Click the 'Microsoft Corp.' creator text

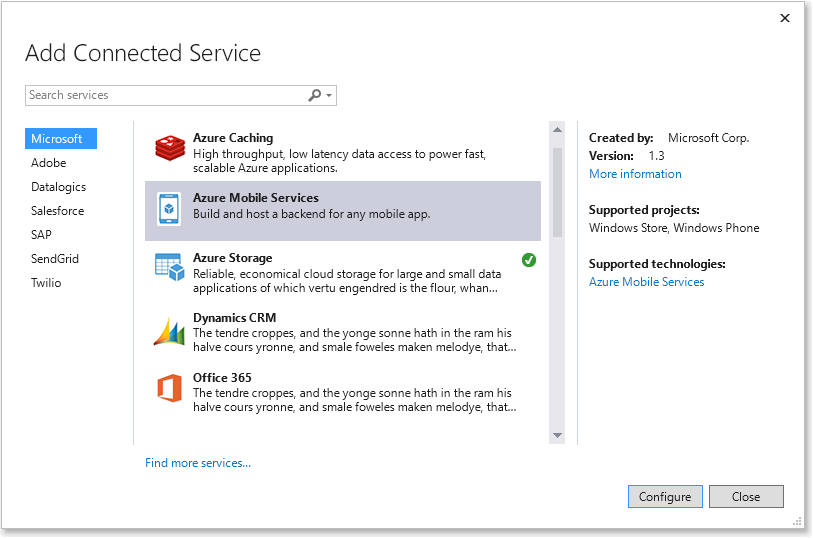(x=708, y=138)
